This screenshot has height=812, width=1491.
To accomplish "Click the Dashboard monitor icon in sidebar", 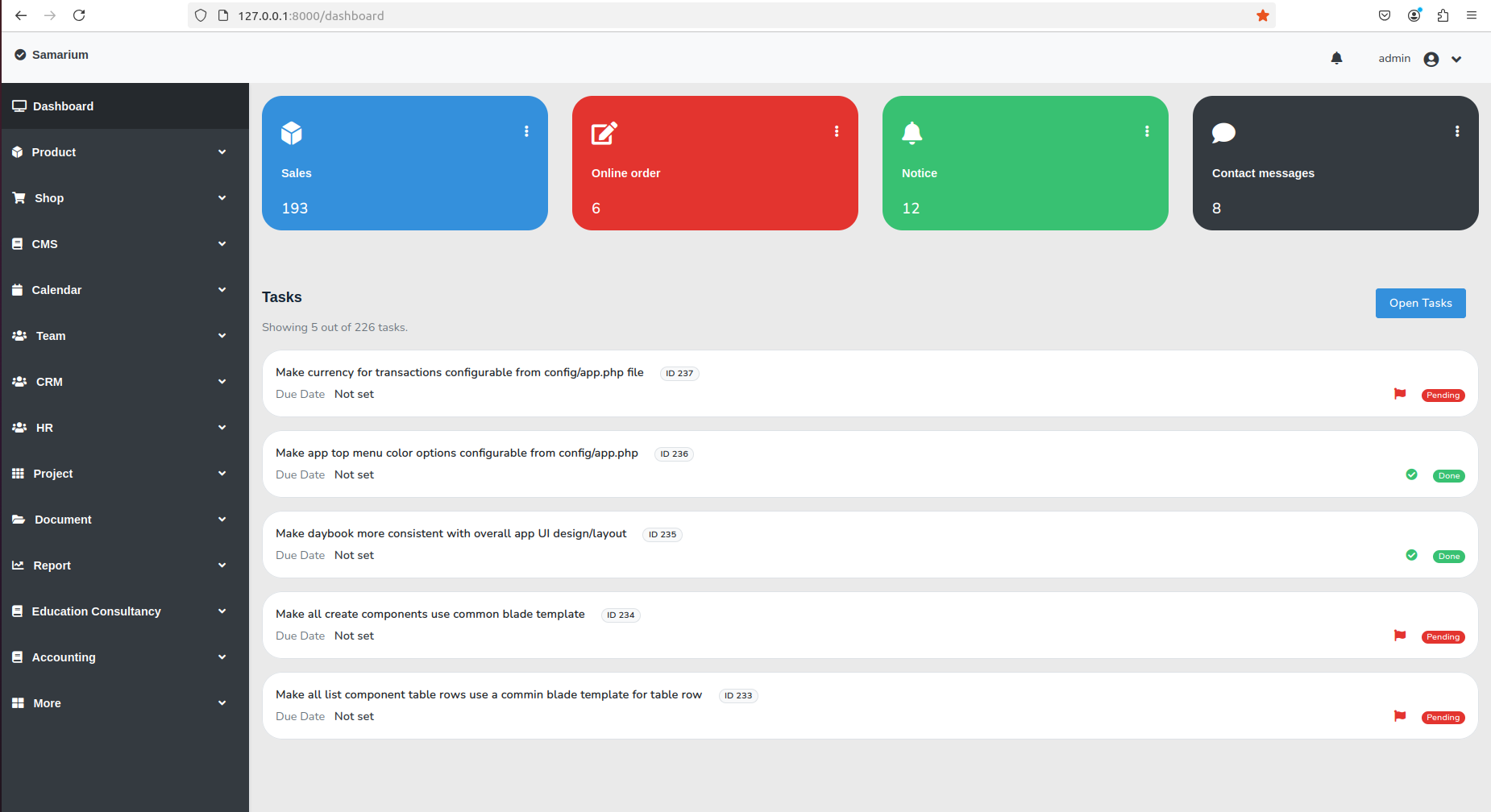I will coord(19,106).
